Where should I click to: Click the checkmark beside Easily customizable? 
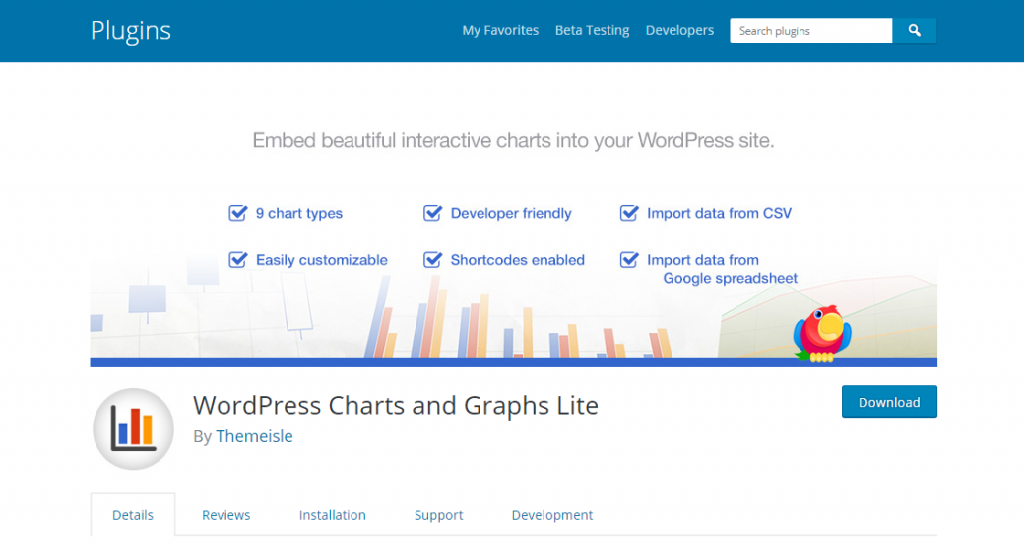click(x=238, y=260)
